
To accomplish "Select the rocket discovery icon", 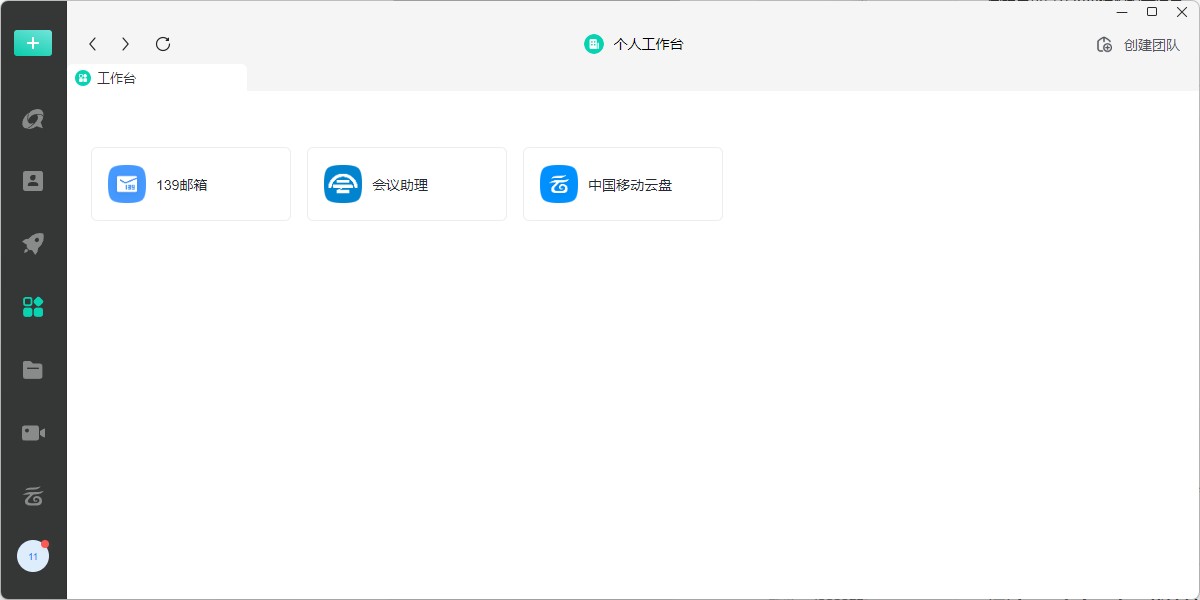I will coord(33,243).
